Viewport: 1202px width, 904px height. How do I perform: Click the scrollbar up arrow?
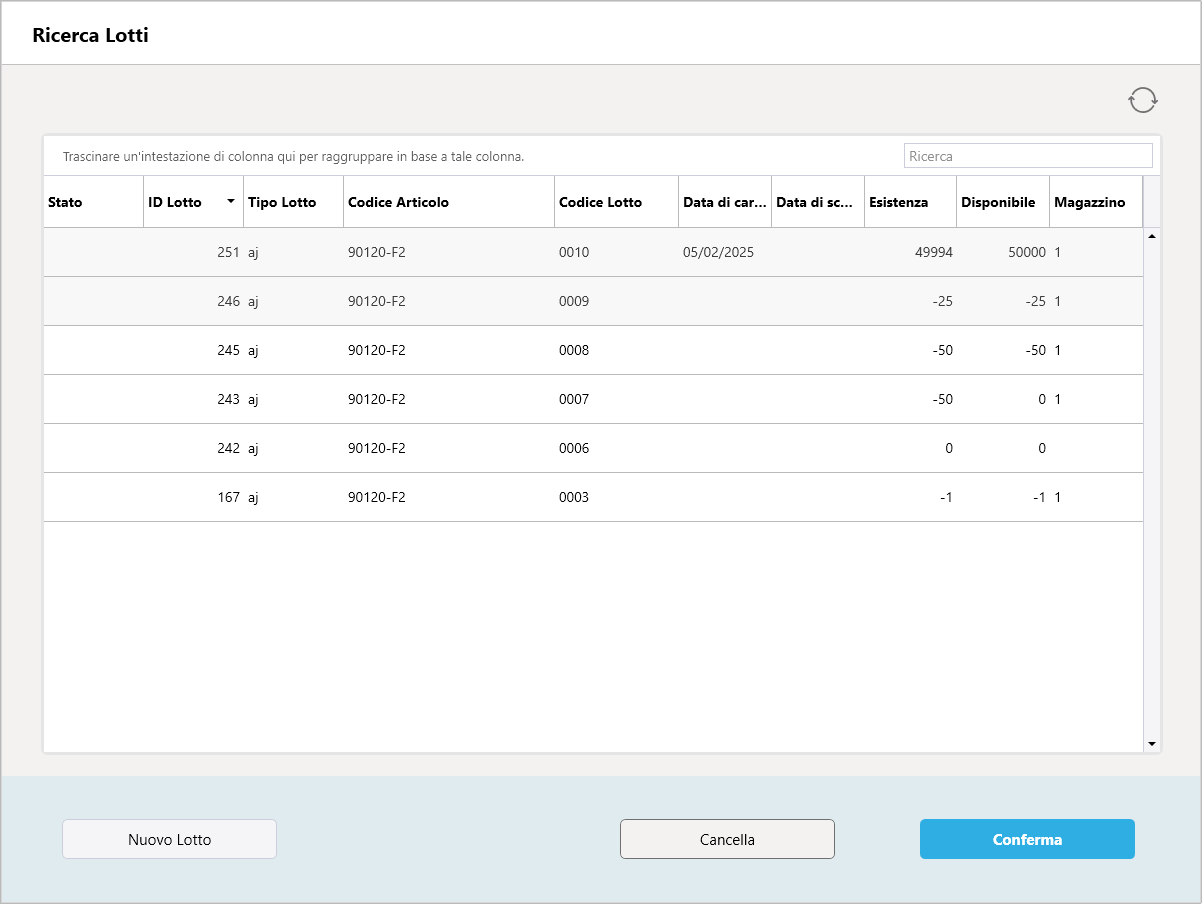(1151, 237)
